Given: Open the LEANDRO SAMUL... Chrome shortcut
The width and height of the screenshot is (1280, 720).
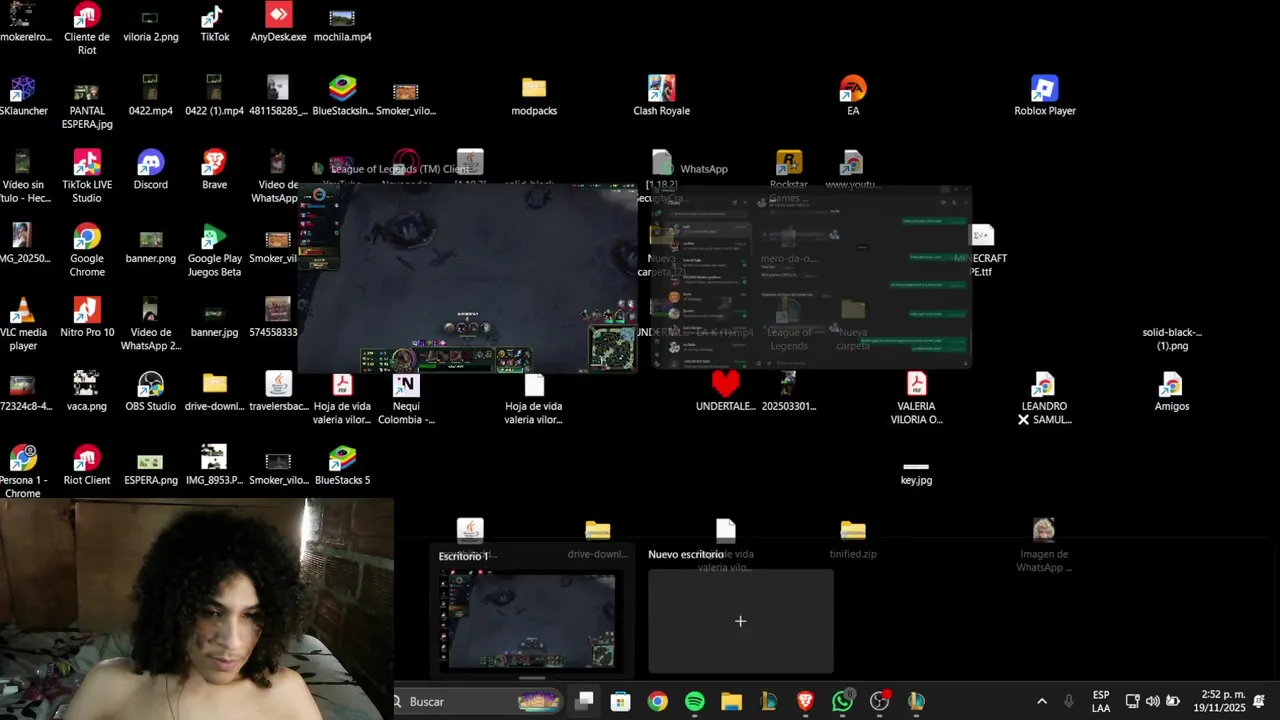Looking at the screenshot, I should click(x=1044, y=399).
